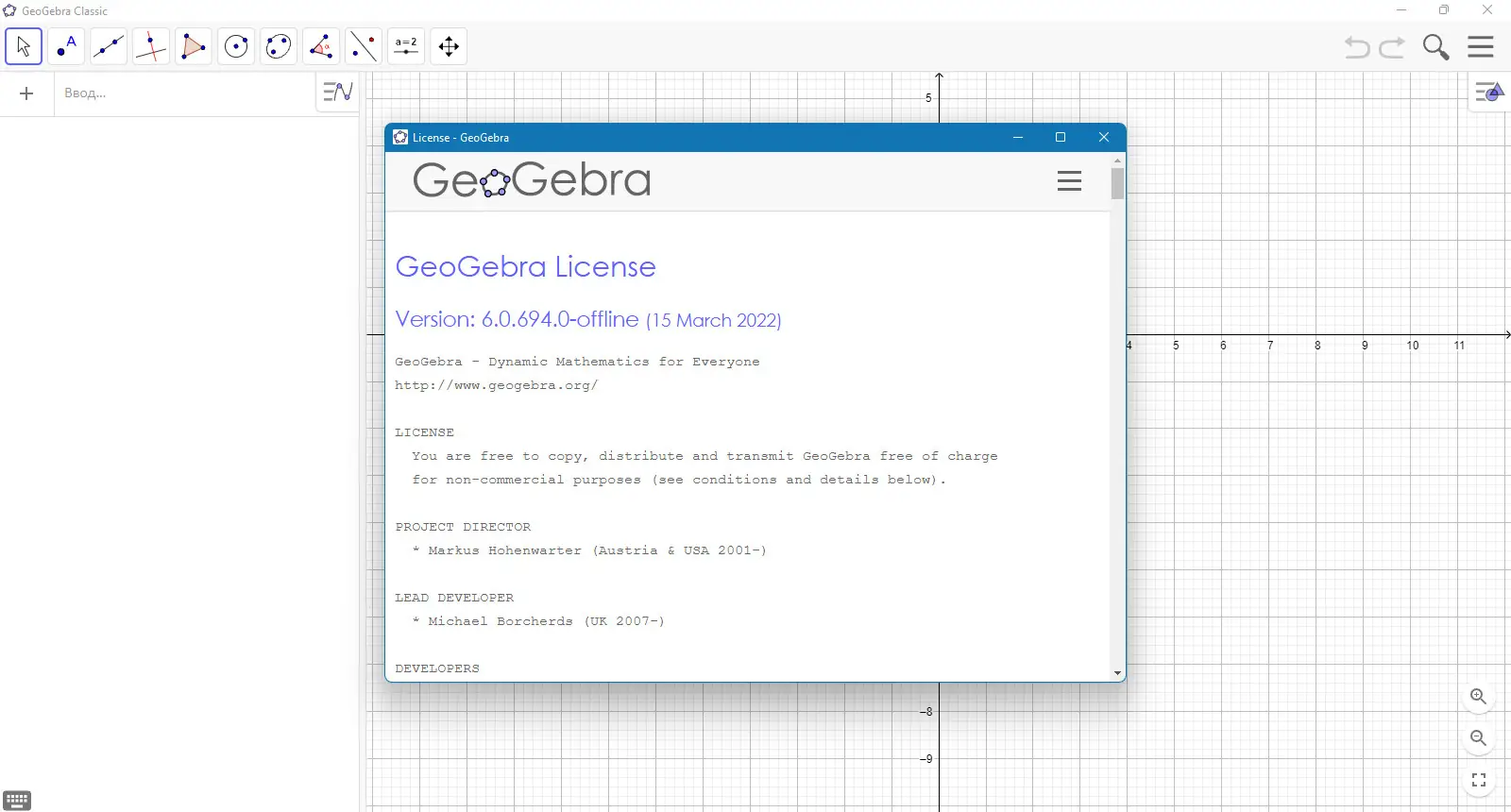Click the "PROJECT DIRECTOR" heading
Image resolution: width=1511 pixels, height=812 pixels.
coord(463,527)
